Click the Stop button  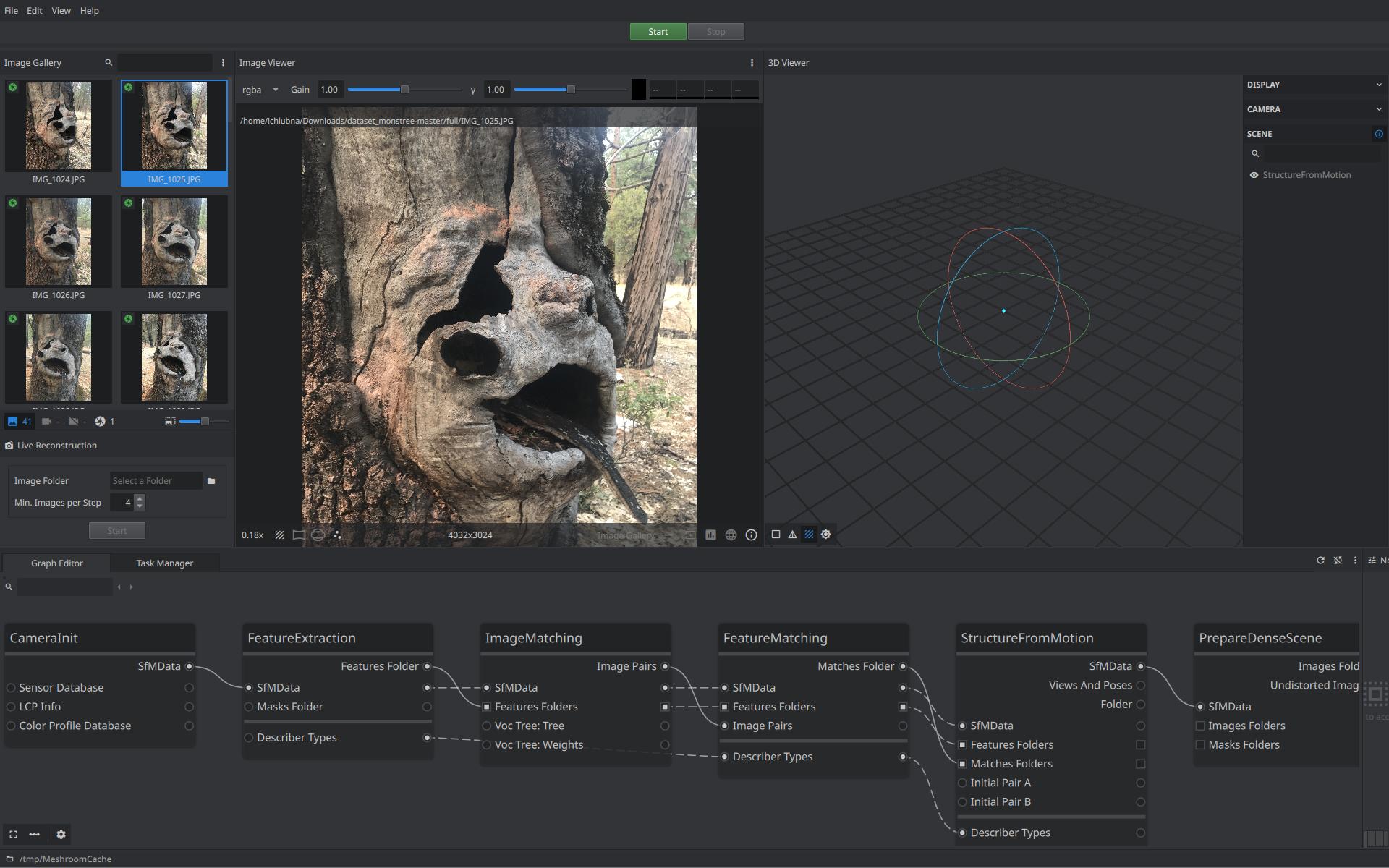[x=715, y=32]
